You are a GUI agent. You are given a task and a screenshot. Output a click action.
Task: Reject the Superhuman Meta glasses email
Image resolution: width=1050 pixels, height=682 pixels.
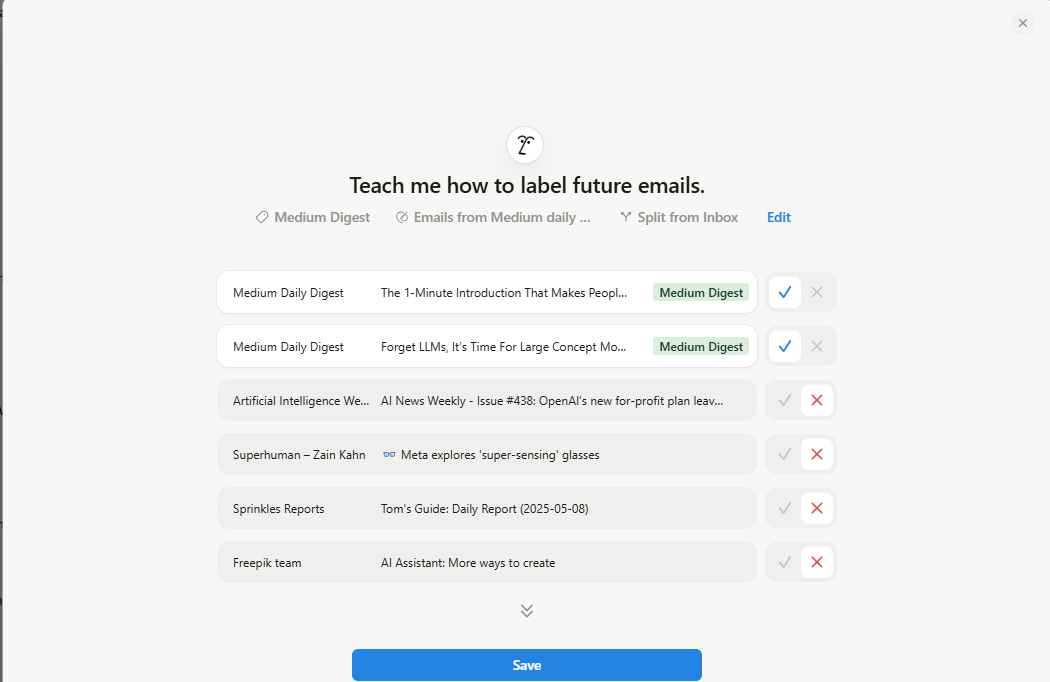817,454
